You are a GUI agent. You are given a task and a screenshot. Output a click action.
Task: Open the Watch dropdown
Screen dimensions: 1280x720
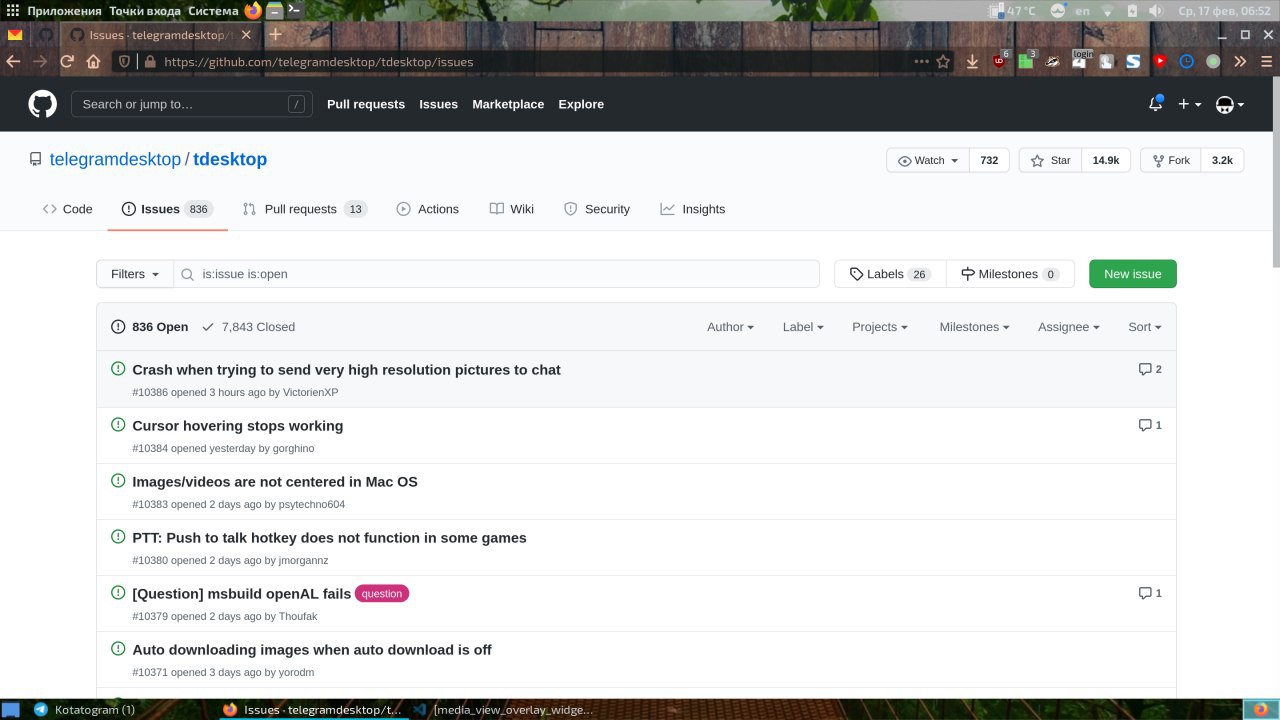[x=928, y=160]
